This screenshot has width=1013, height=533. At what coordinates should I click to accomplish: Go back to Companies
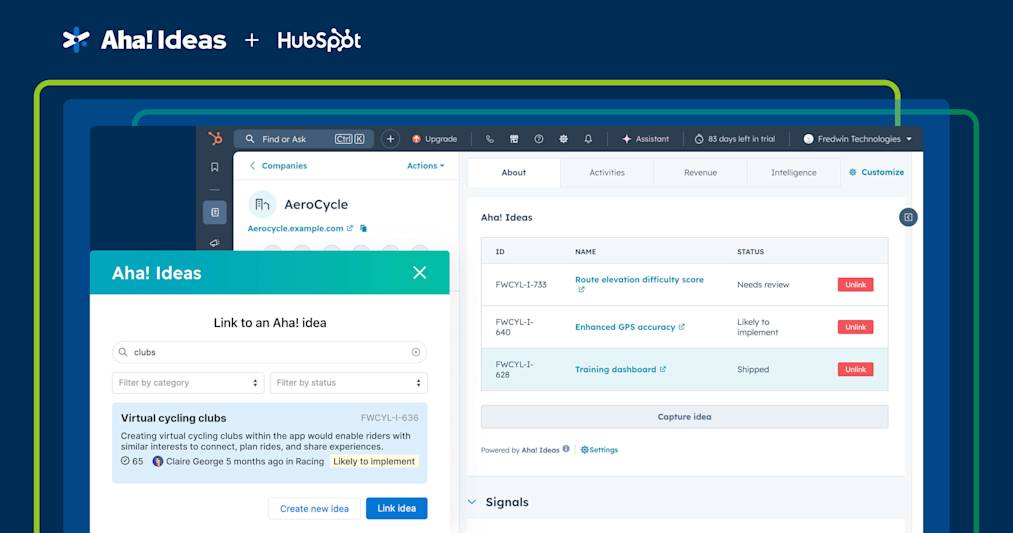coord(278,166)
